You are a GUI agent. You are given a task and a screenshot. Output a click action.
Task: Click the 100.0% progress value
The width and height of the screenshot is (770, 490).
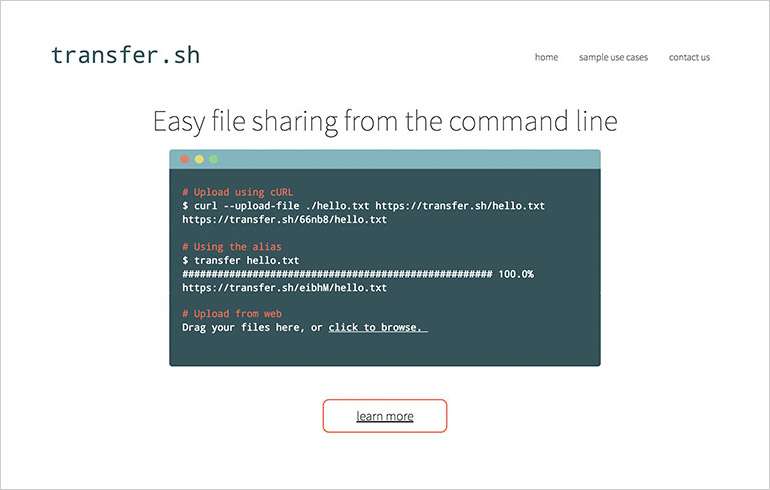coord(516,274)
